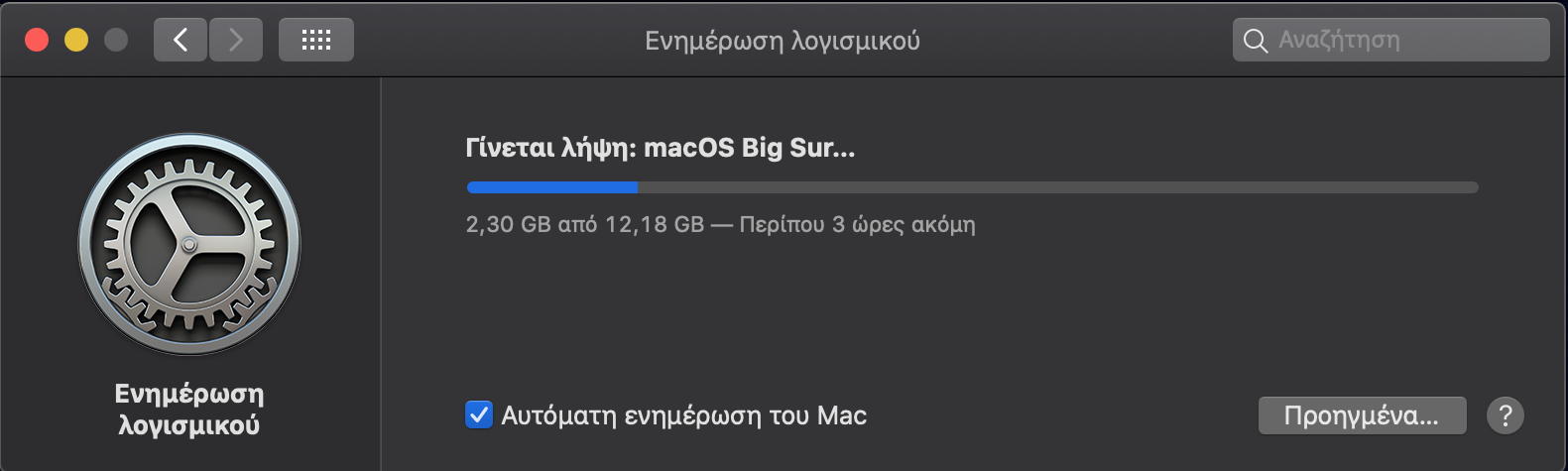Click the gray unfilled part of progress bar
1568x471 pixels.
pyautogui.click(x=1058, y=187)
